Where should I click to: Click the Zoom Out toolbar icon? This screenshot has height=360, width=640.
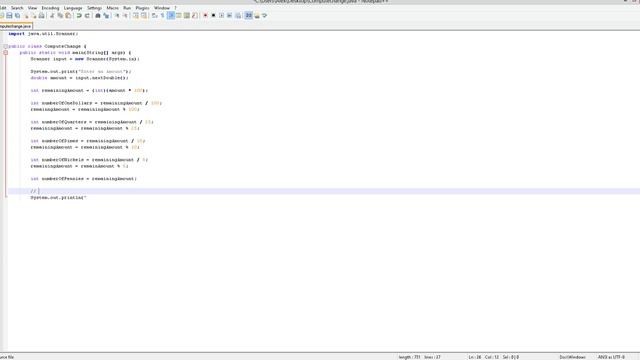click(125, 16)
